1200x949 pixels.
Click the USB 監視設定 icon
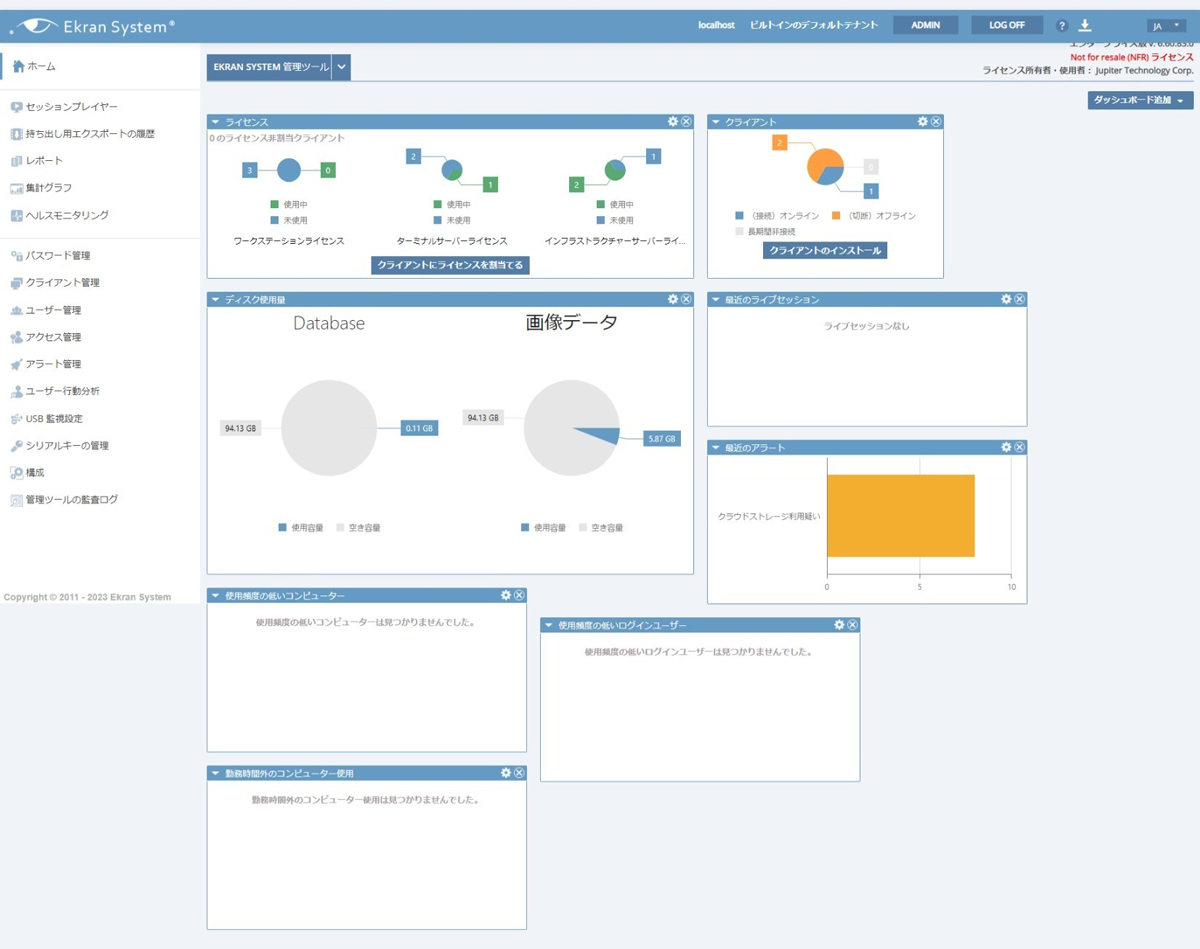16,419
